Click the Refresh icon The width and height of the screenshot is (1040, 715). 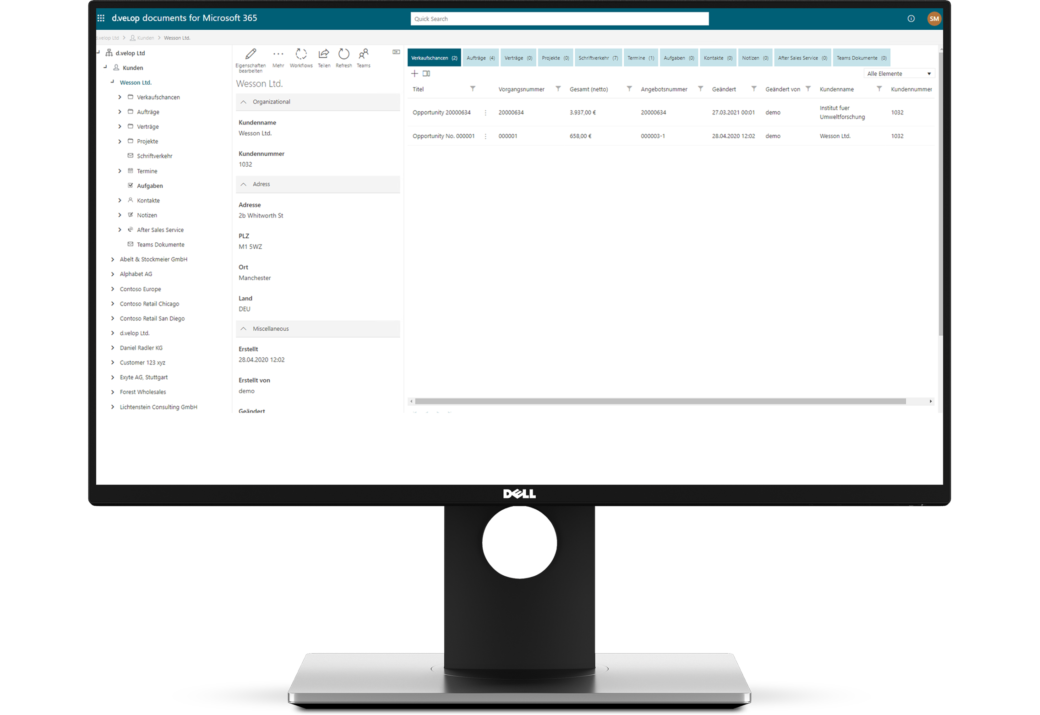(344, 54)
